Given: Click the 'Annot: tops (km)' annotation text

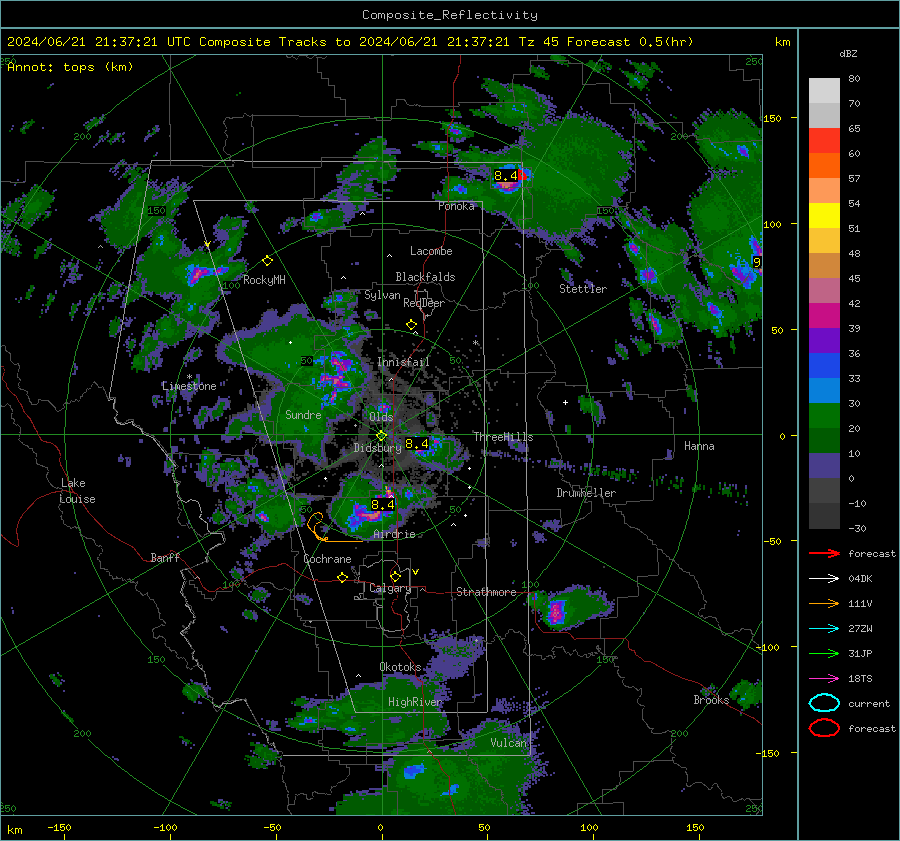Looking at the screenshot, I should pyautogui.click(x=70, y=67).
